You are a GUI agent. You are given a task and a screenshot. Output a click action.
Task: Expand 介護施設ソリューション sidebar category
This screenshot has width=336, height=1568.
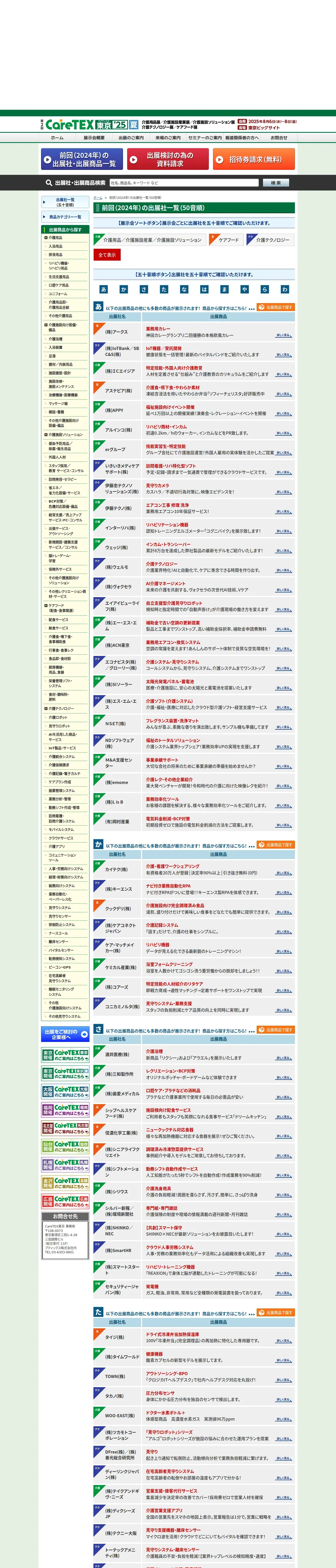coord(65,435)
